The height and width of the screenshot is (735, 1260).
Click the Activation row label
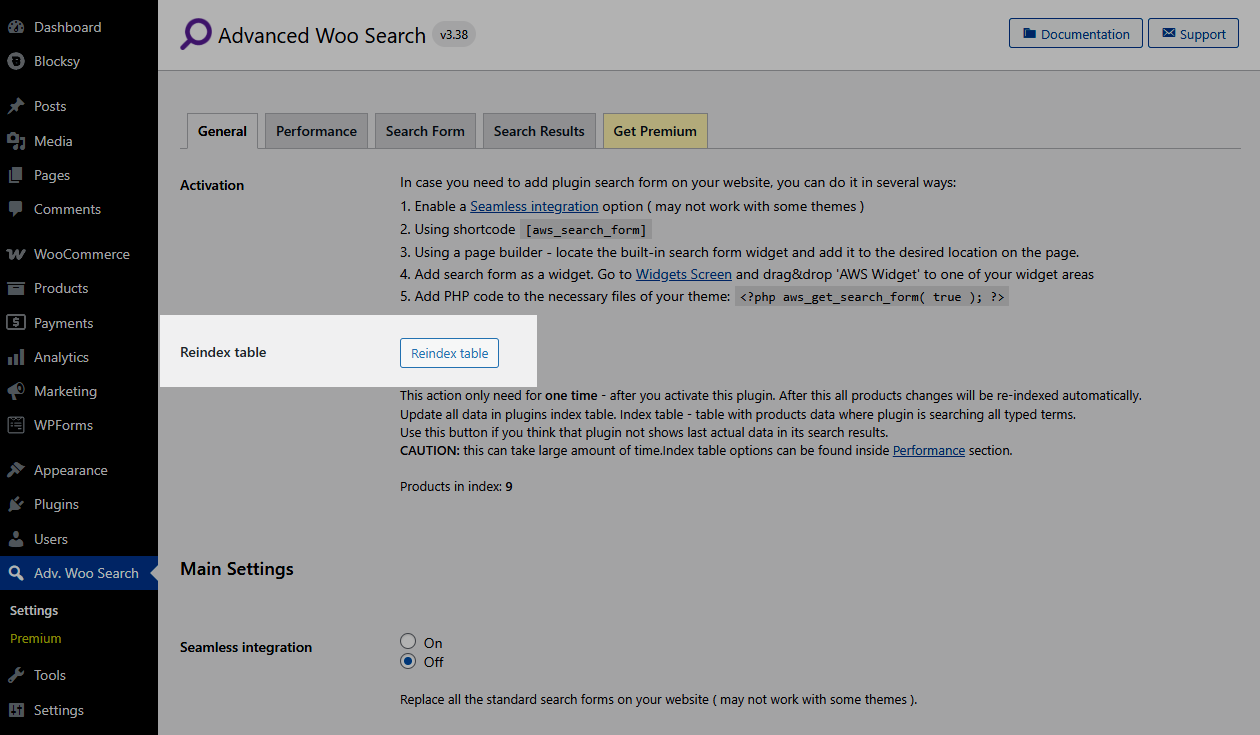[212, 185]
